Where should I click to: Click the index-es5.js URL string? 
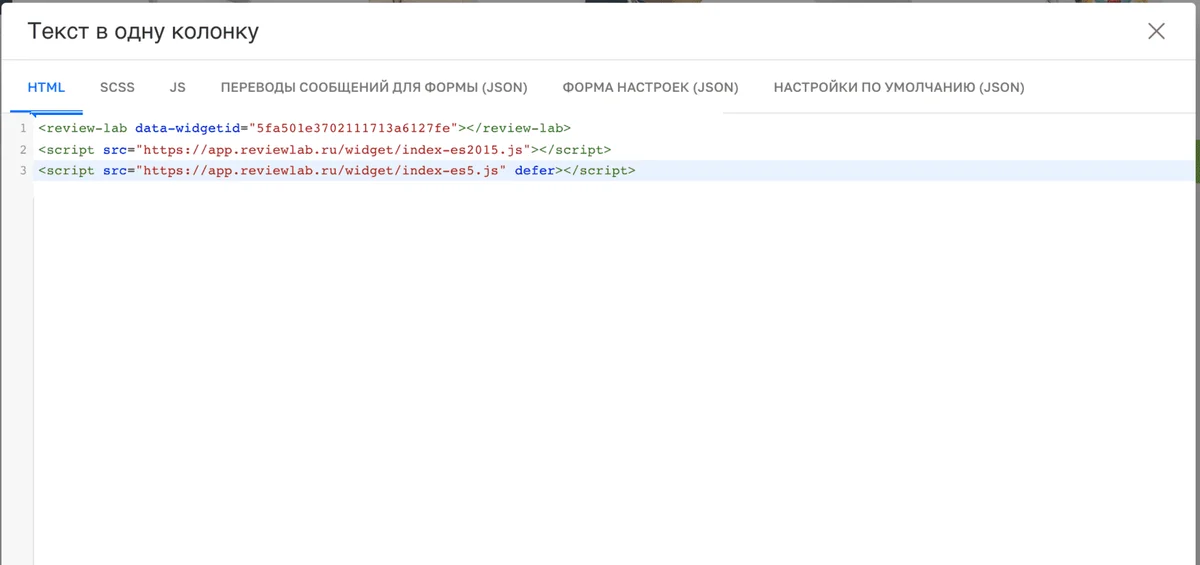(x=321, y=170)
